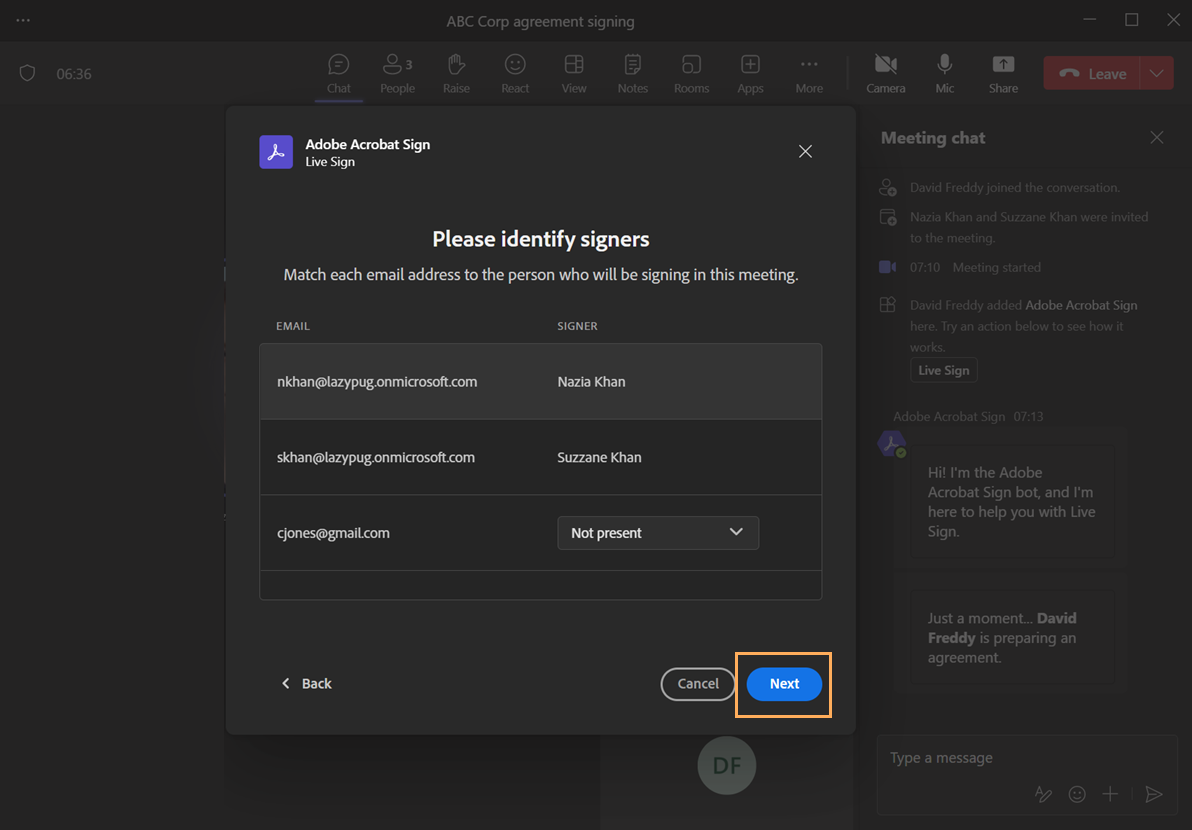Click the top-left ellipsis menu

click(x=23, y=19)
